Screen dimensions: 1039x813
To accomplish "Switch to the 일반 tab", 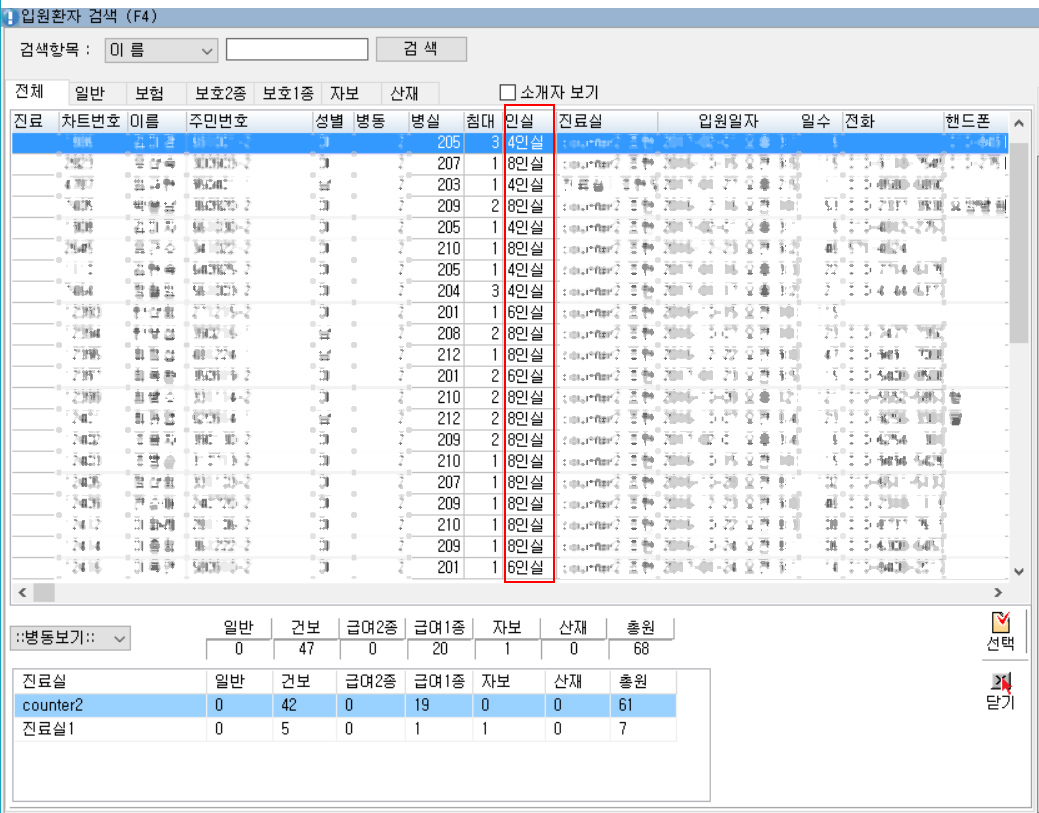I will (90, 93).
